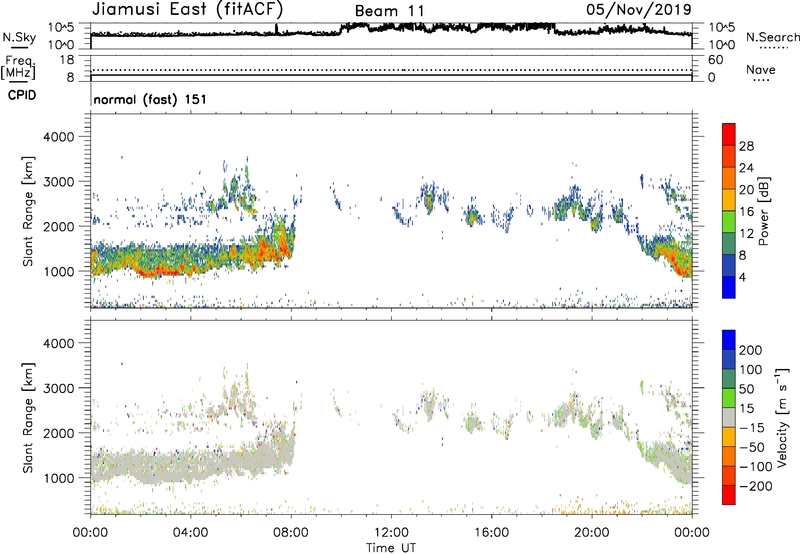Click the date "05/Nov/2019" in the header
The height and width of the screenshot is (554, 800).
click(x=639, y=9)
